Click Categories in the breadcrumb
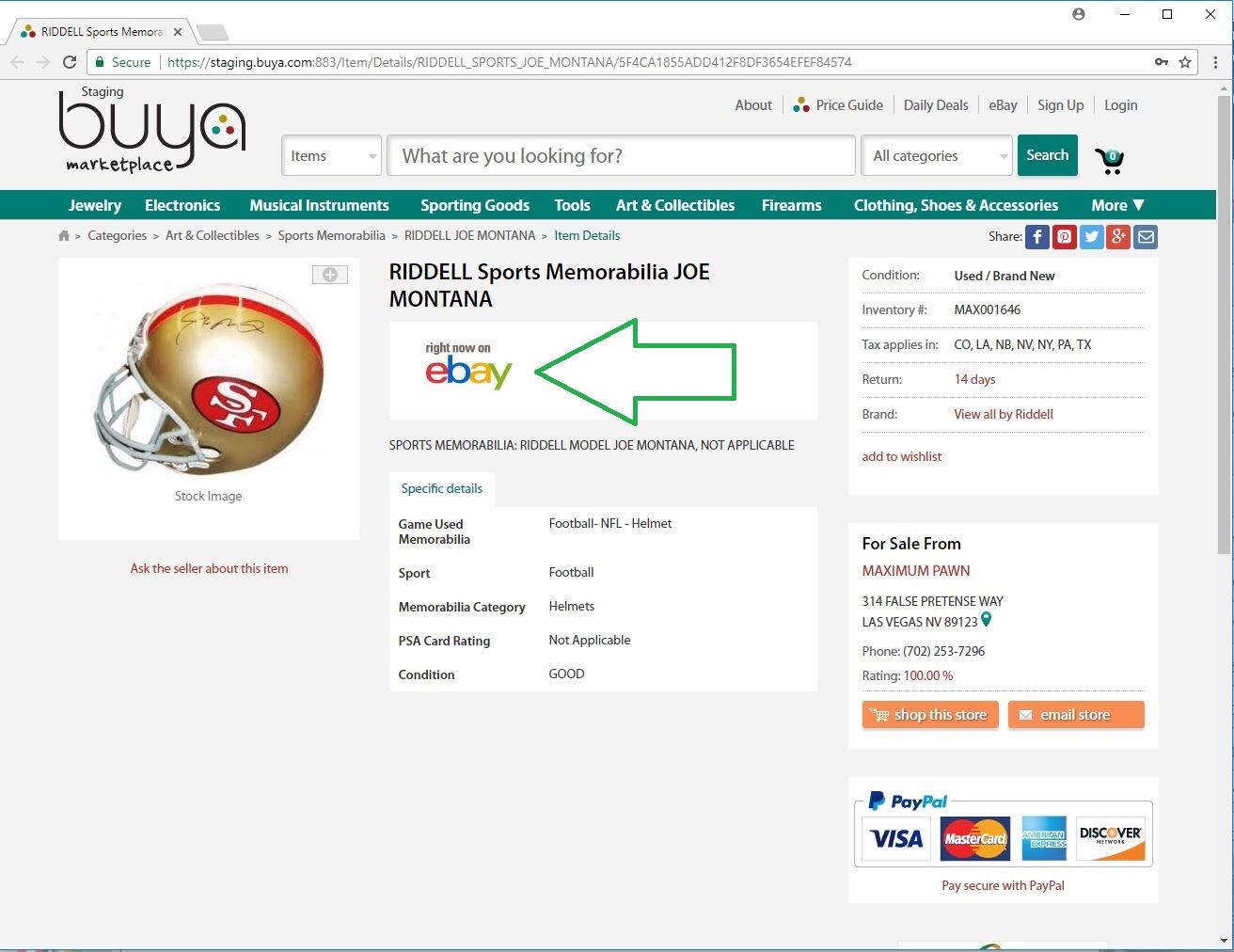The width and height of the screenshot is (1234, 952). [117, 236]
